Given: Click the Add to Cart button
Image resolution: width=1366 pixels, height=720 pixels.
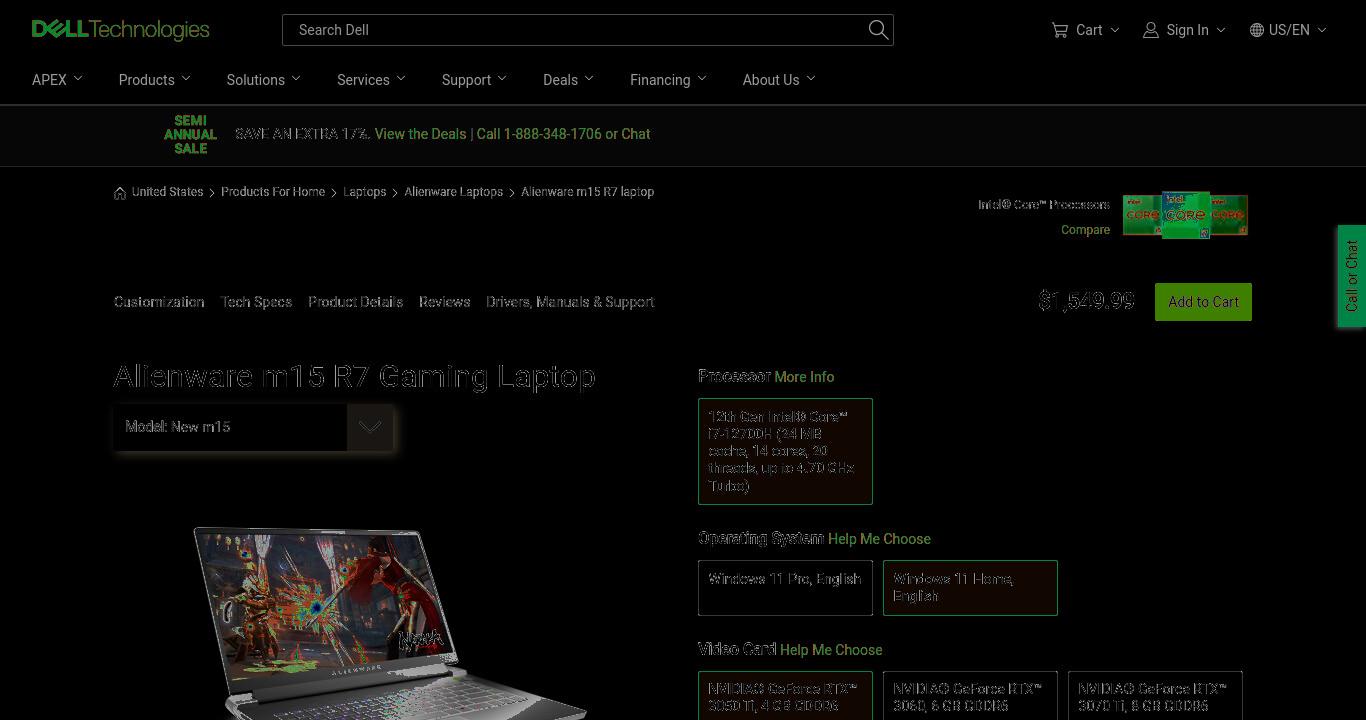Looking at the screenshot, I should (x=1203, y=302).
